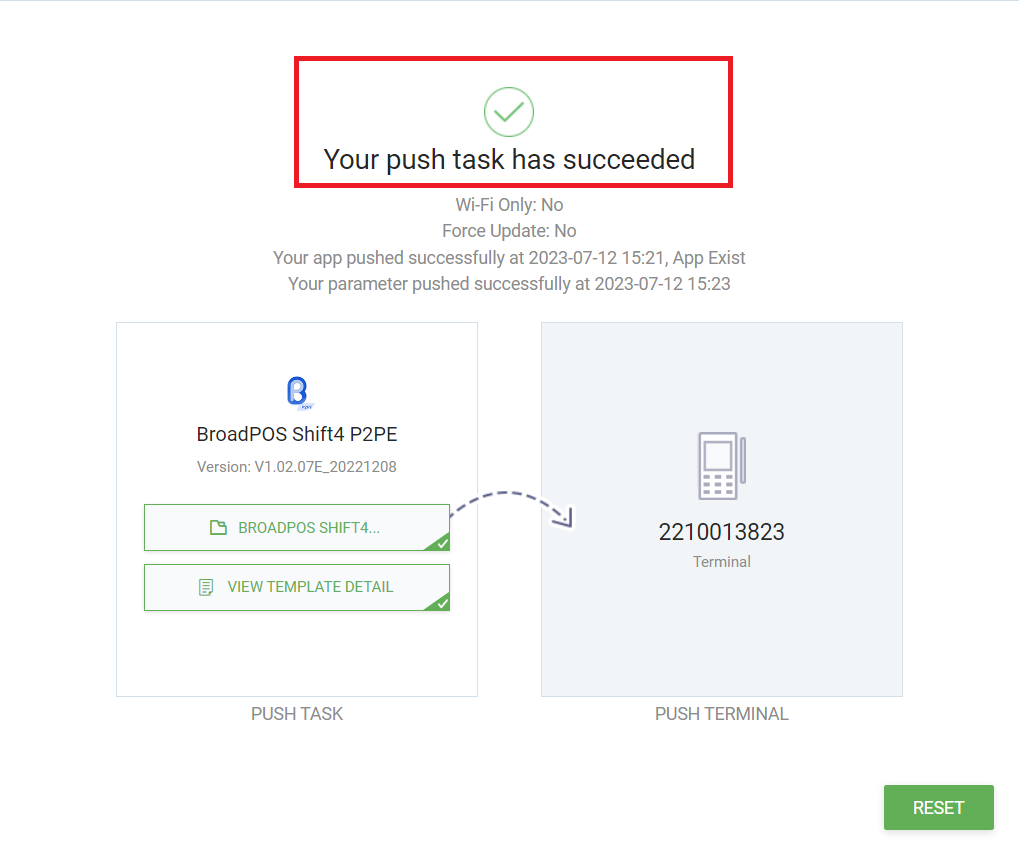Click the PUSH TERMINAL label under the right card
The image size is (1019, 855).
(x=721, y=714)
